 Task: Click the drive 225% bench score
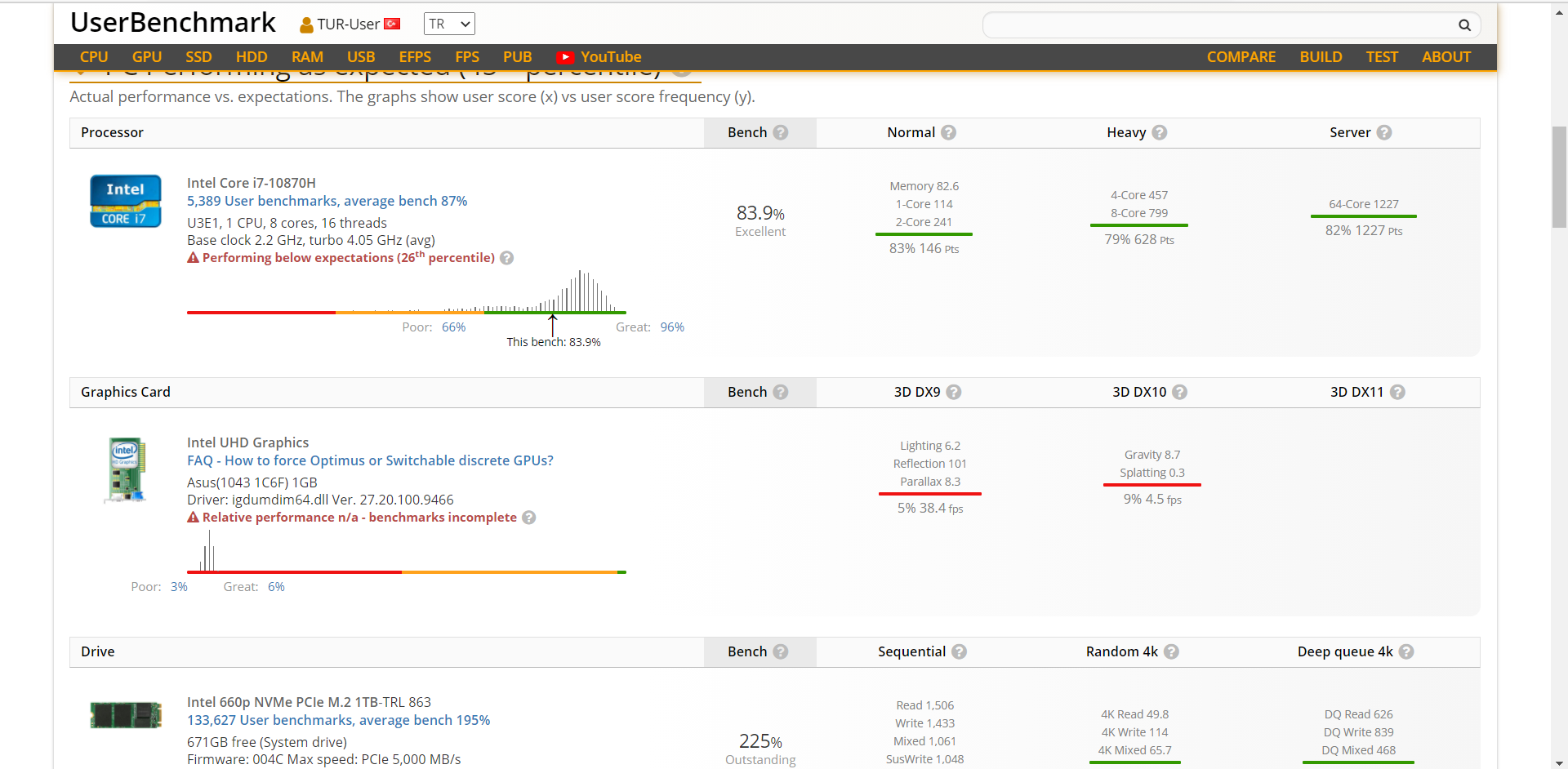click(x=760, y=741)
